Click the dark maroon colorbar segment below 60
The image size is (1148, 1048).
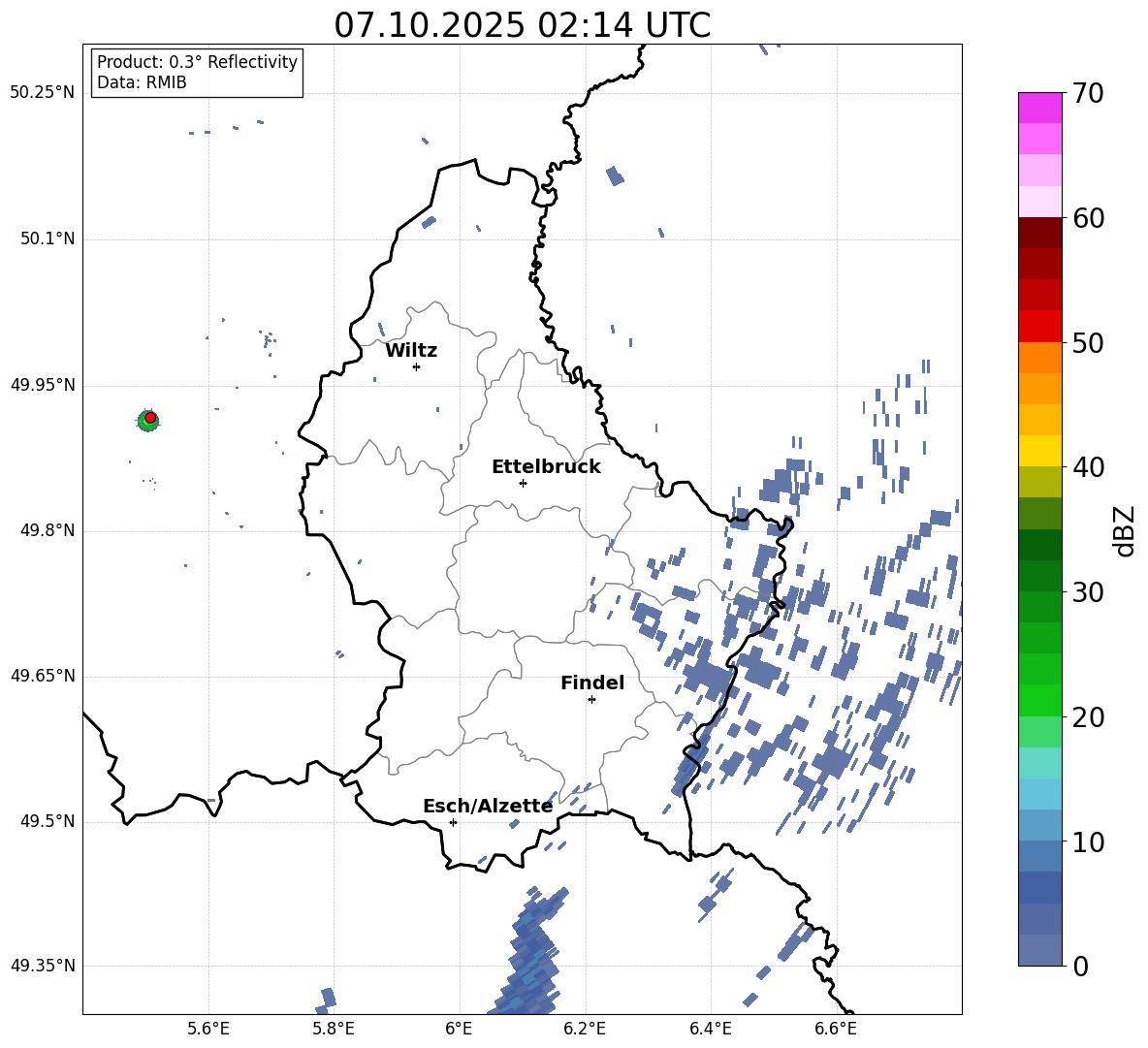click(x=1039, y=234)
